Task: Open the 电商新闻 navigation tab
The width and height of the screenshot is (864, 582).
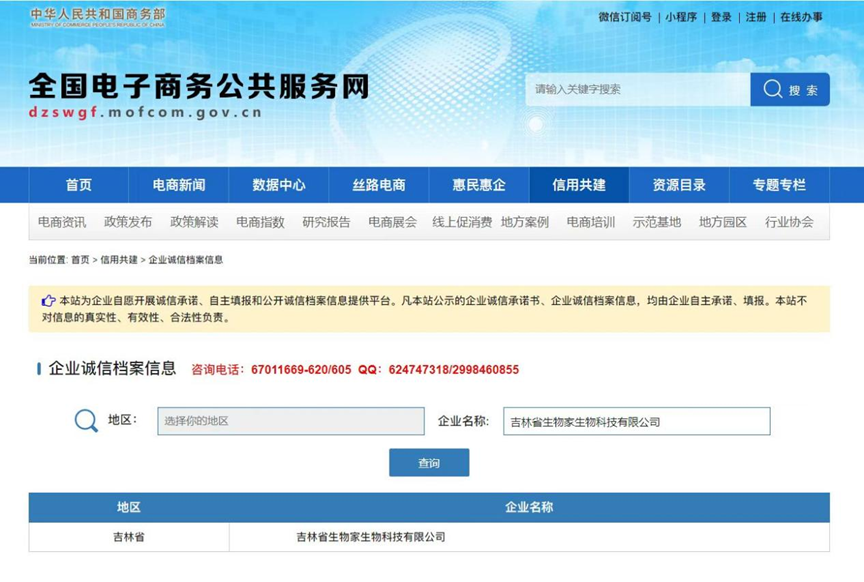Action: point(179,185)
